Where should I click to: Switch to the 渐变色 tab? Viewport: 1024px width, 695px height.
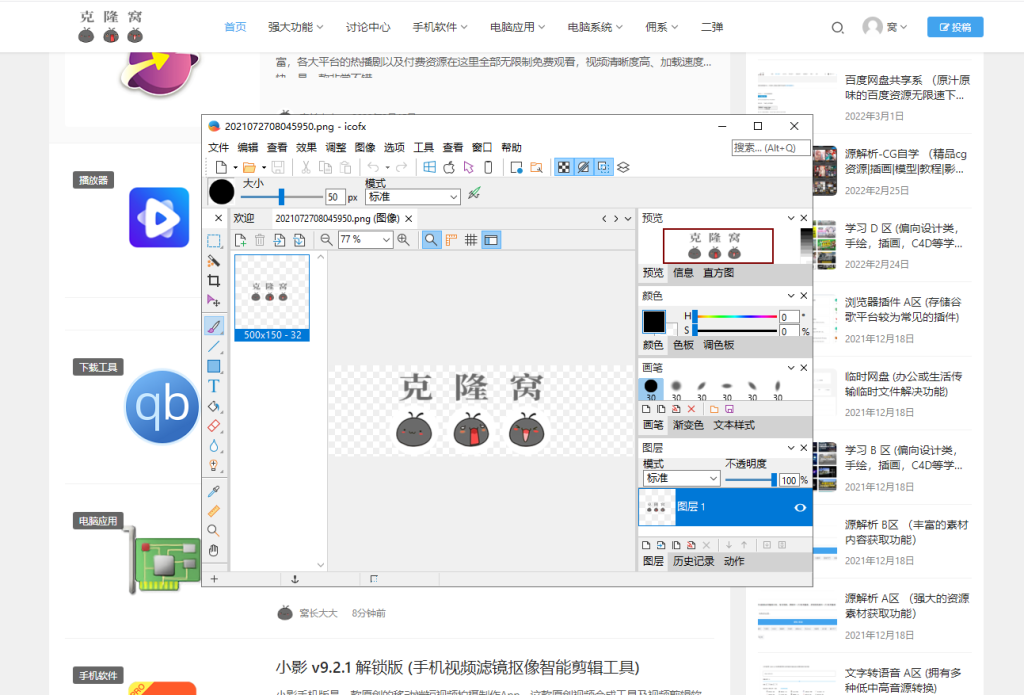(688, 425)
